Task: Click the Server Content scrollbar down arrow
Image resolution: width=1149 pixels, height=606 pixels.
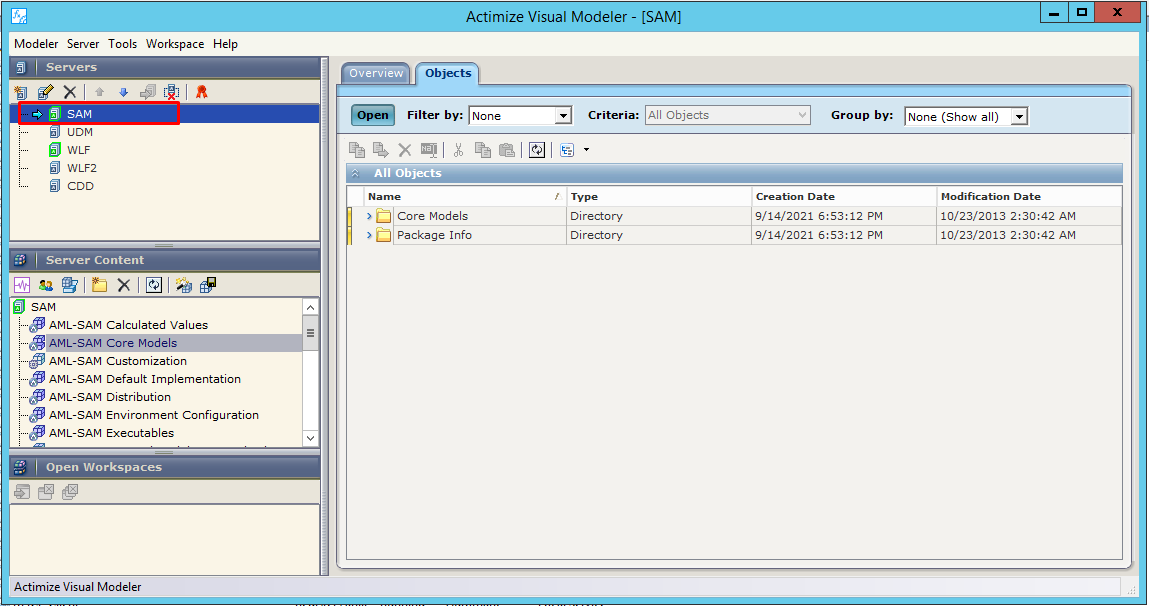Action: pyautogui.click(x=311, y=438)
